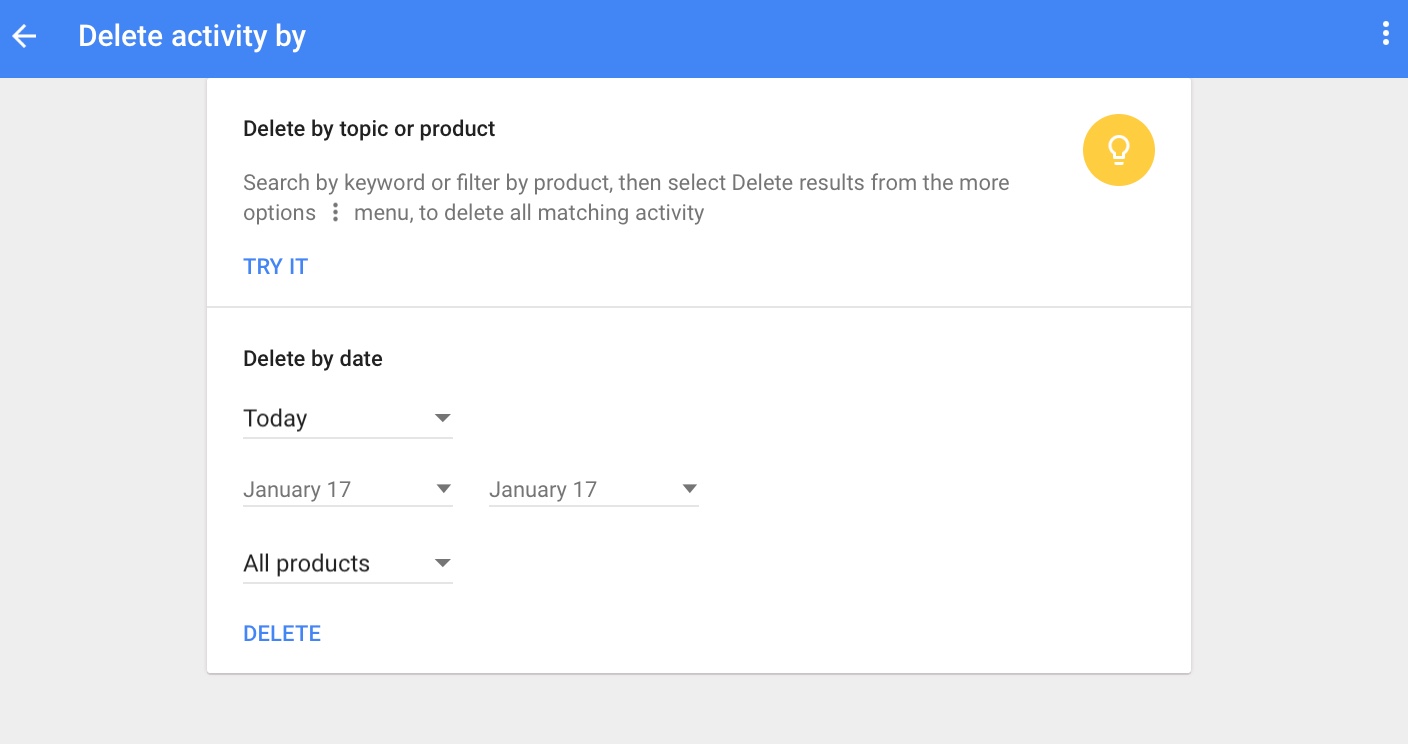Select the end date January 17 field
The height and width of the screenshot is (744, 1408).
tap(594, 489)
